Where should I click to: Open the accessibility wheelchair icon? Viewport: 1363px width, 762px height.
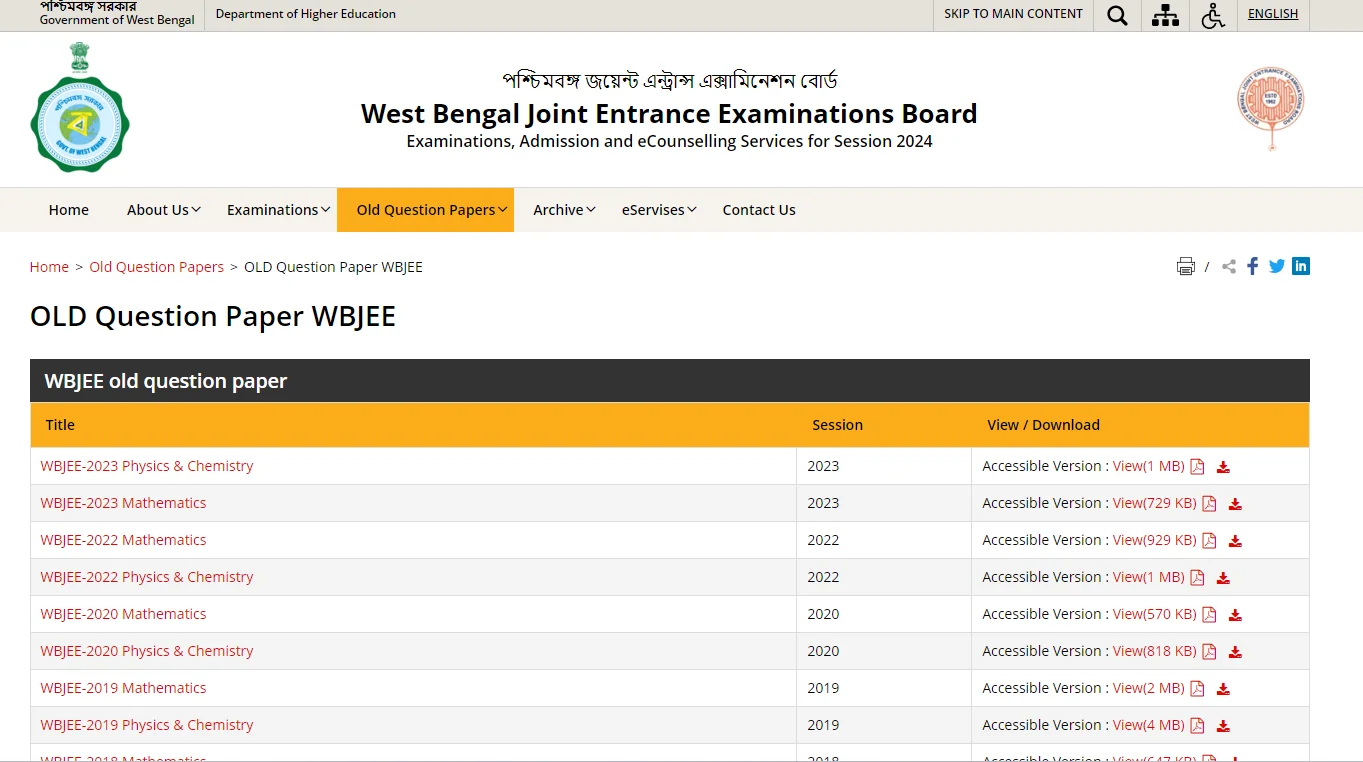click(x=1213, y=15)
